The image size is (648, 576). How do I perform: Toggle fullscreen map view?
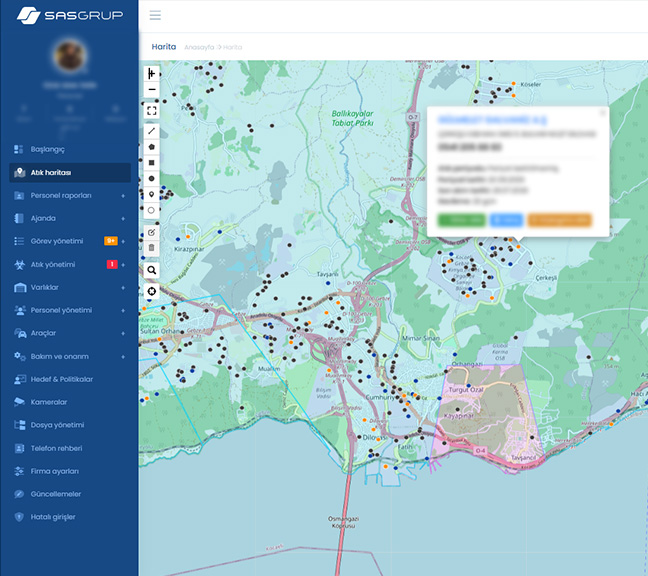click(x=152, y=111)
